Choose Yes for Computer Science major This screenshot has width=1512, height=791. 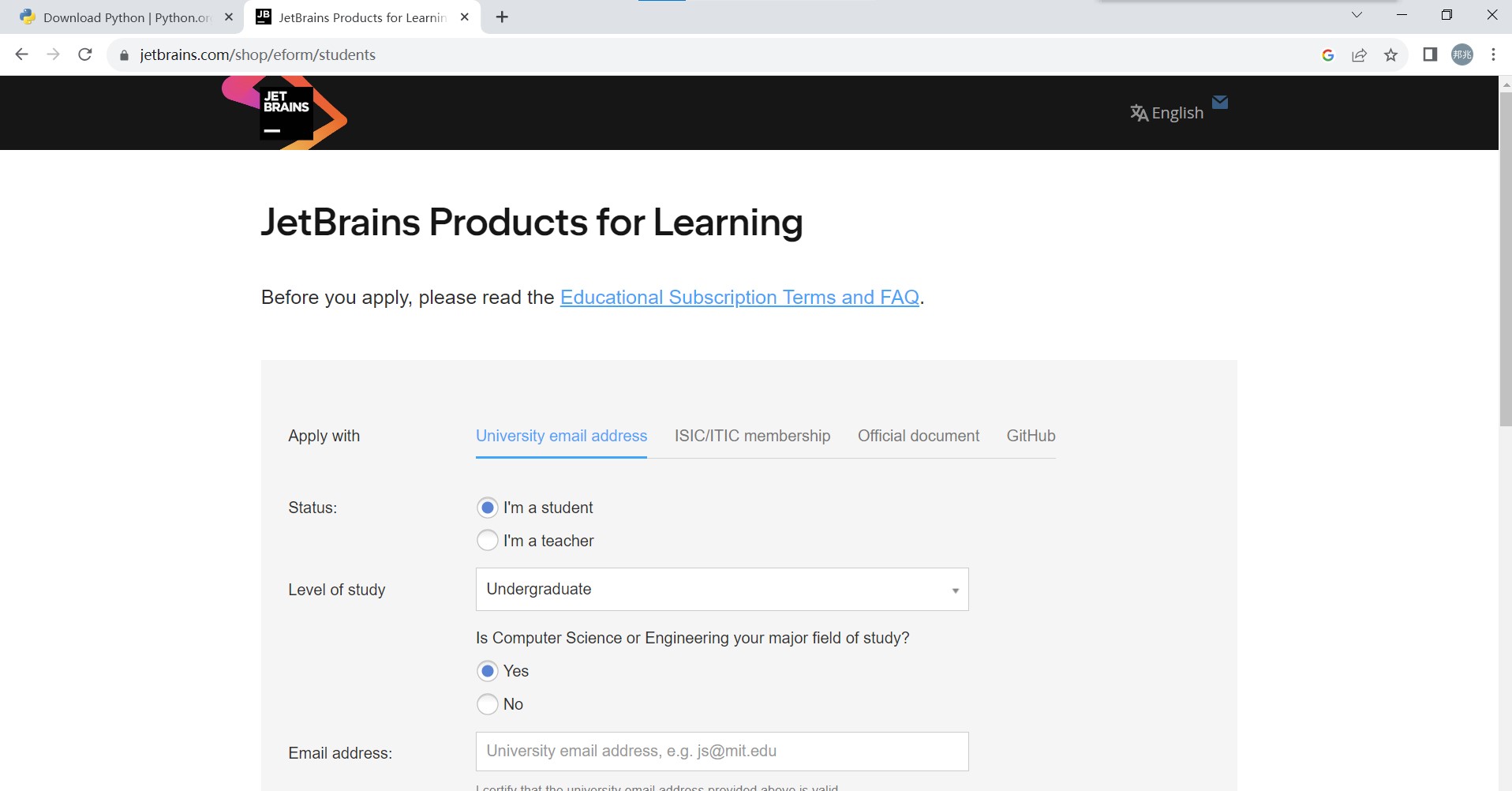click(488, 671)
